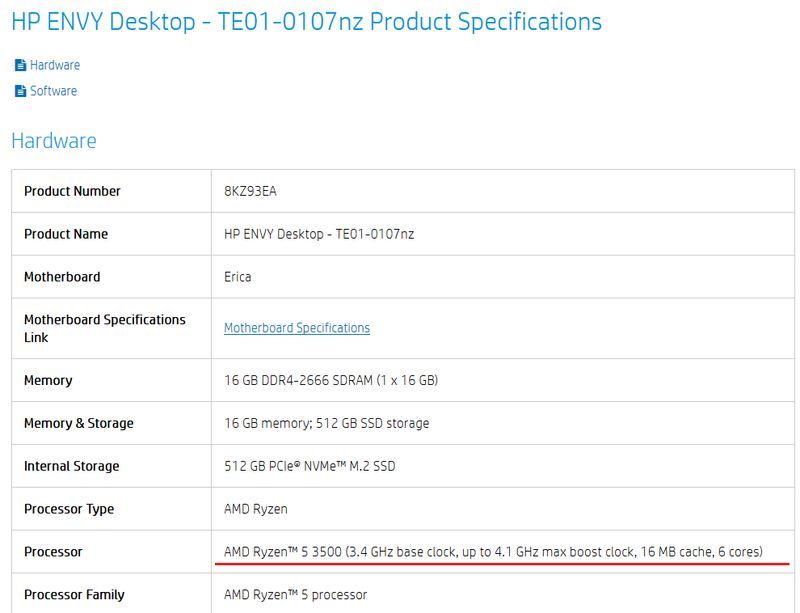Select the AMD Ryzen processor type value
This screenshot has height=613, width=800.
tap(256, 509)
